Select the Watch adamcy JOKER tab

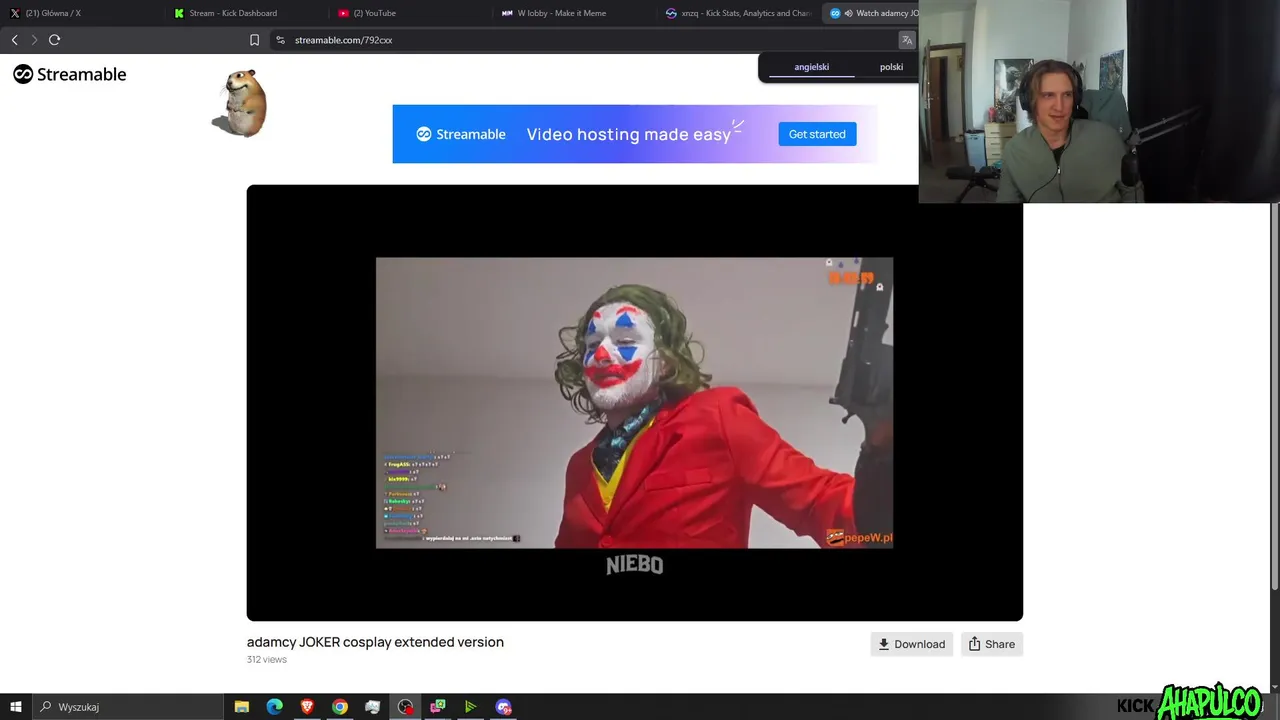tap(870, 13)
